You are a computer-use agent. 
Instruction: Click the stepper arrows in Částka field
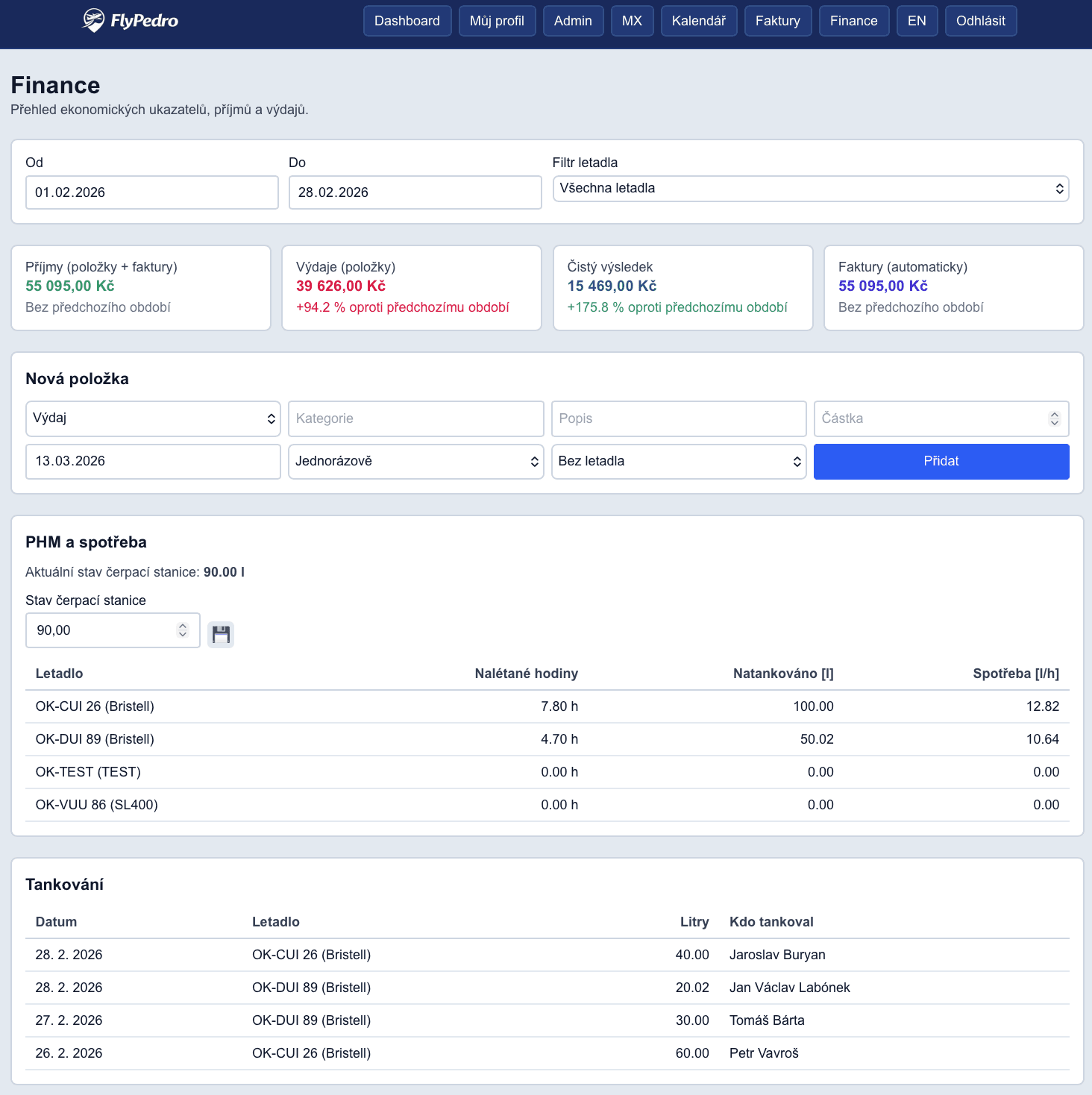[1054, 418]
